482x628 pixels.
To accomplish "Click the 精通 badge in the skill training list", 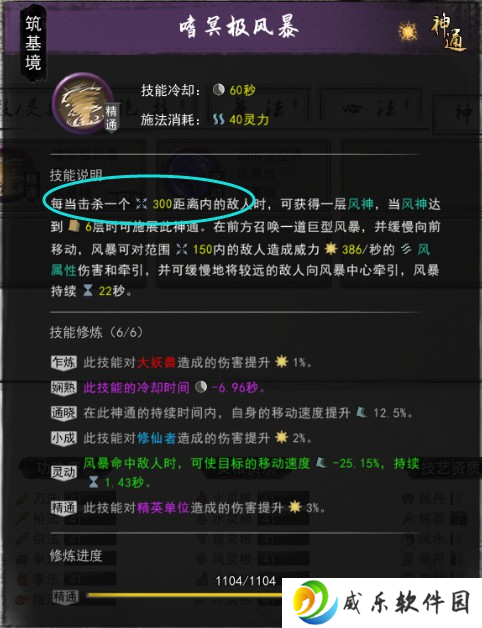I will tap(64, 508).
